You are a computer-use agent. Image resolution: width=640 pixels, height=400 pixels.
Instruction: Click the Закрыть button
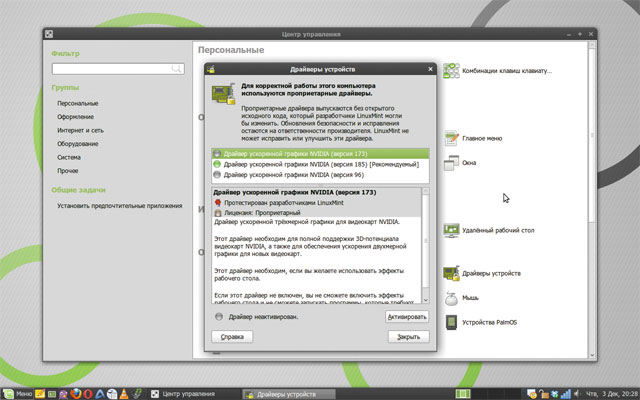click(x=409, y=337)
